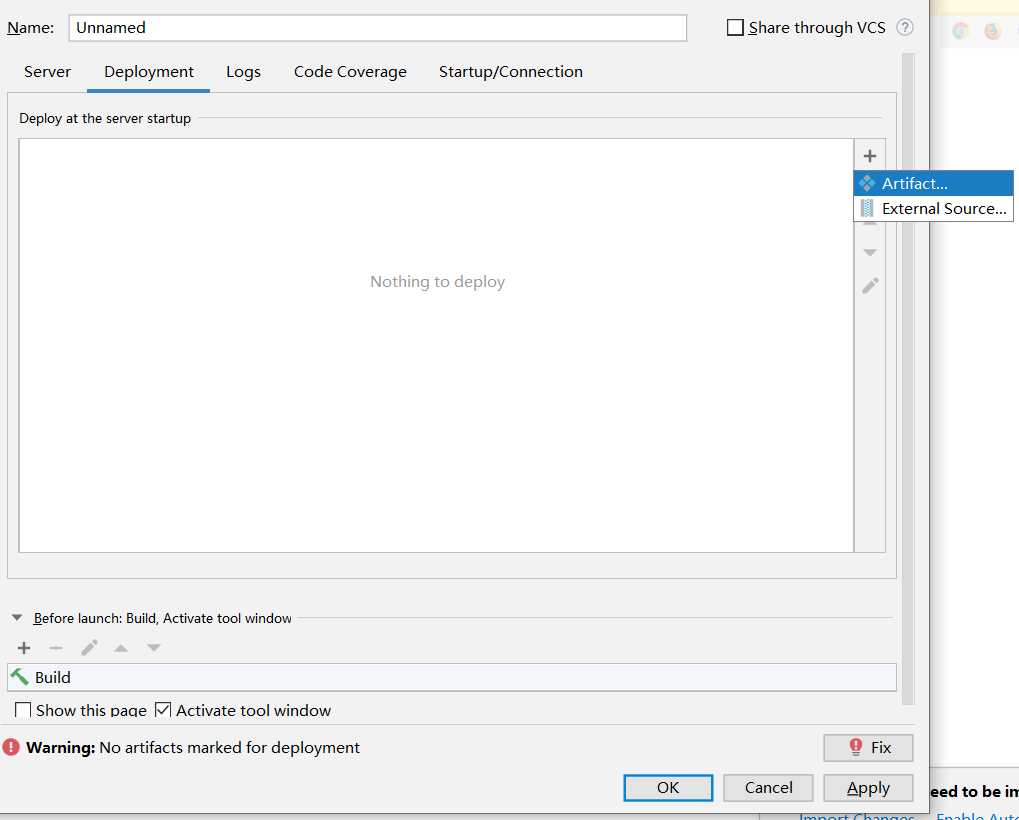Click the External Source archive icon

pyautogui.click(x=867, y=209)
